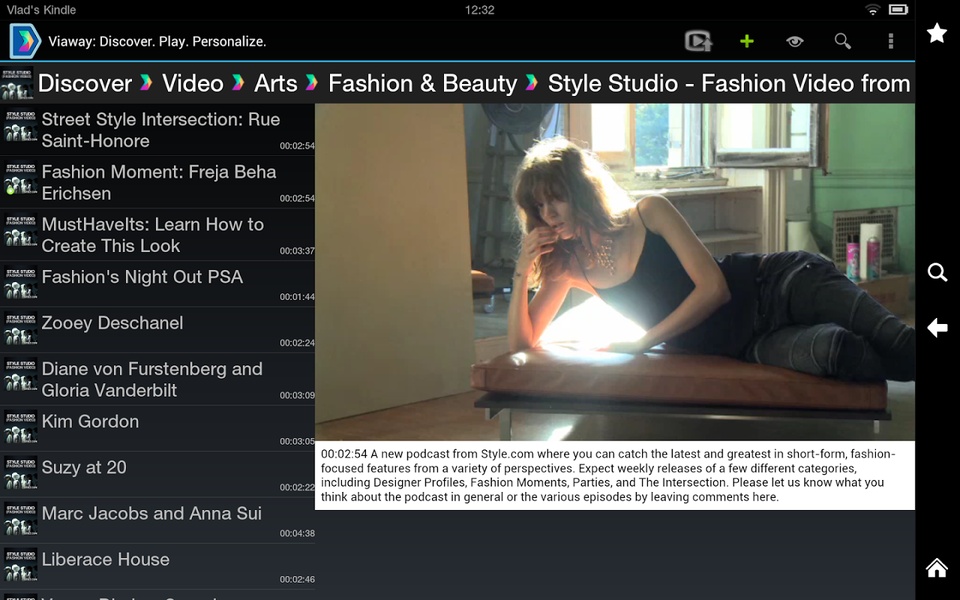The image size is (960, 600).
Task: Tap the Fashion's Night Out PSA thumbnail
Action: 20,283
